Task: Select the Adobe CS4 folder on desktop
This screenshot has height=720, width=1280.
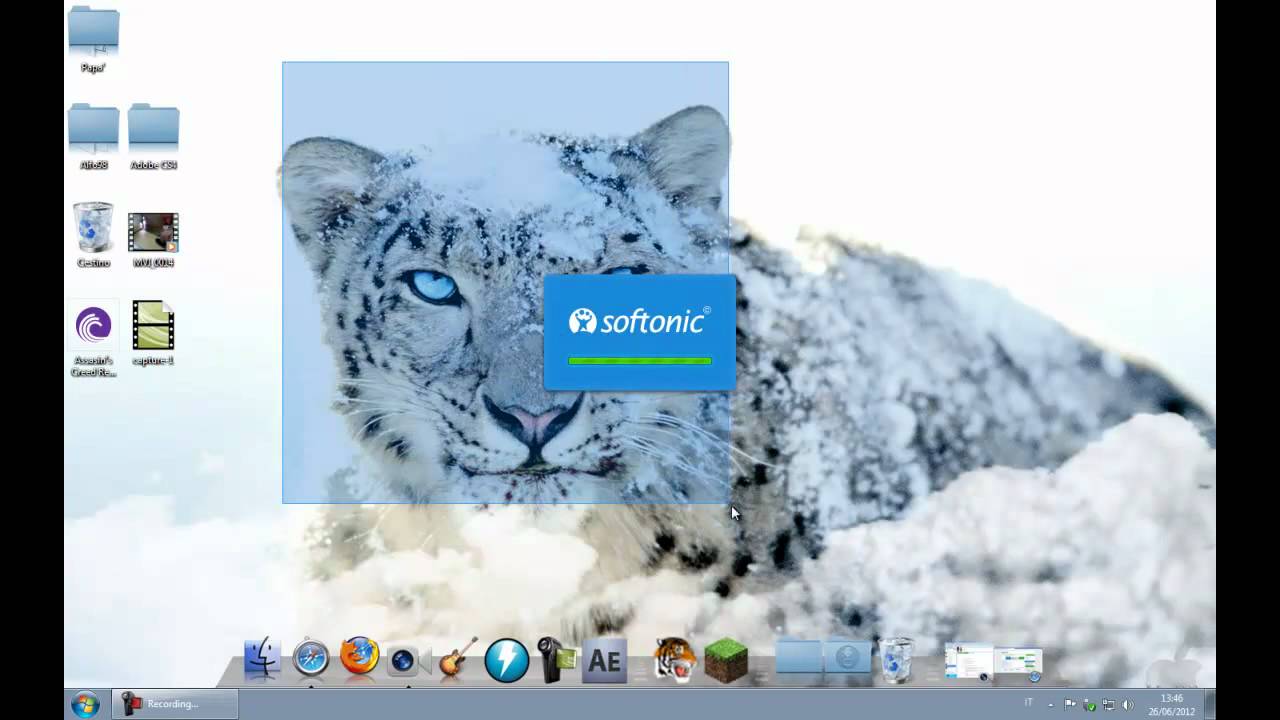Action: (154, 137)
